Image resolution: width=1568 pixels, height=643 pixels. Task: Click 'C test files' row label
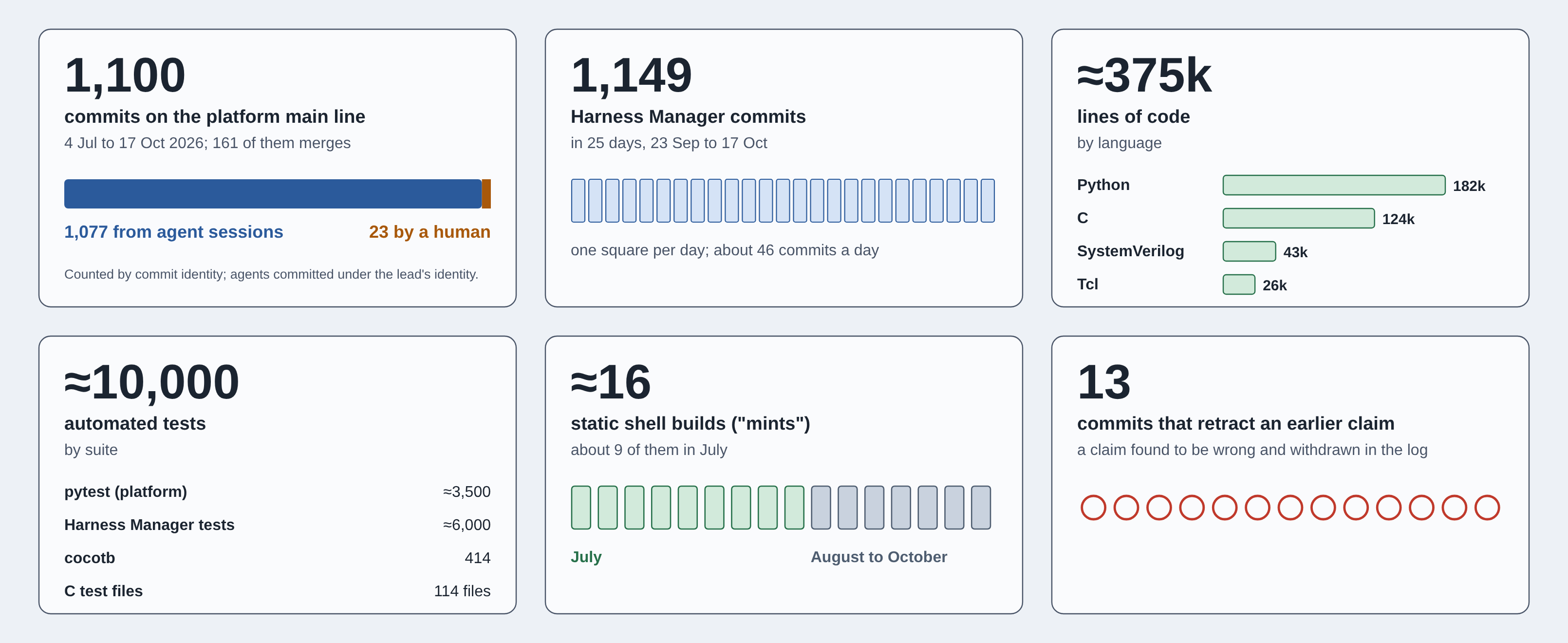coord(103,591)
